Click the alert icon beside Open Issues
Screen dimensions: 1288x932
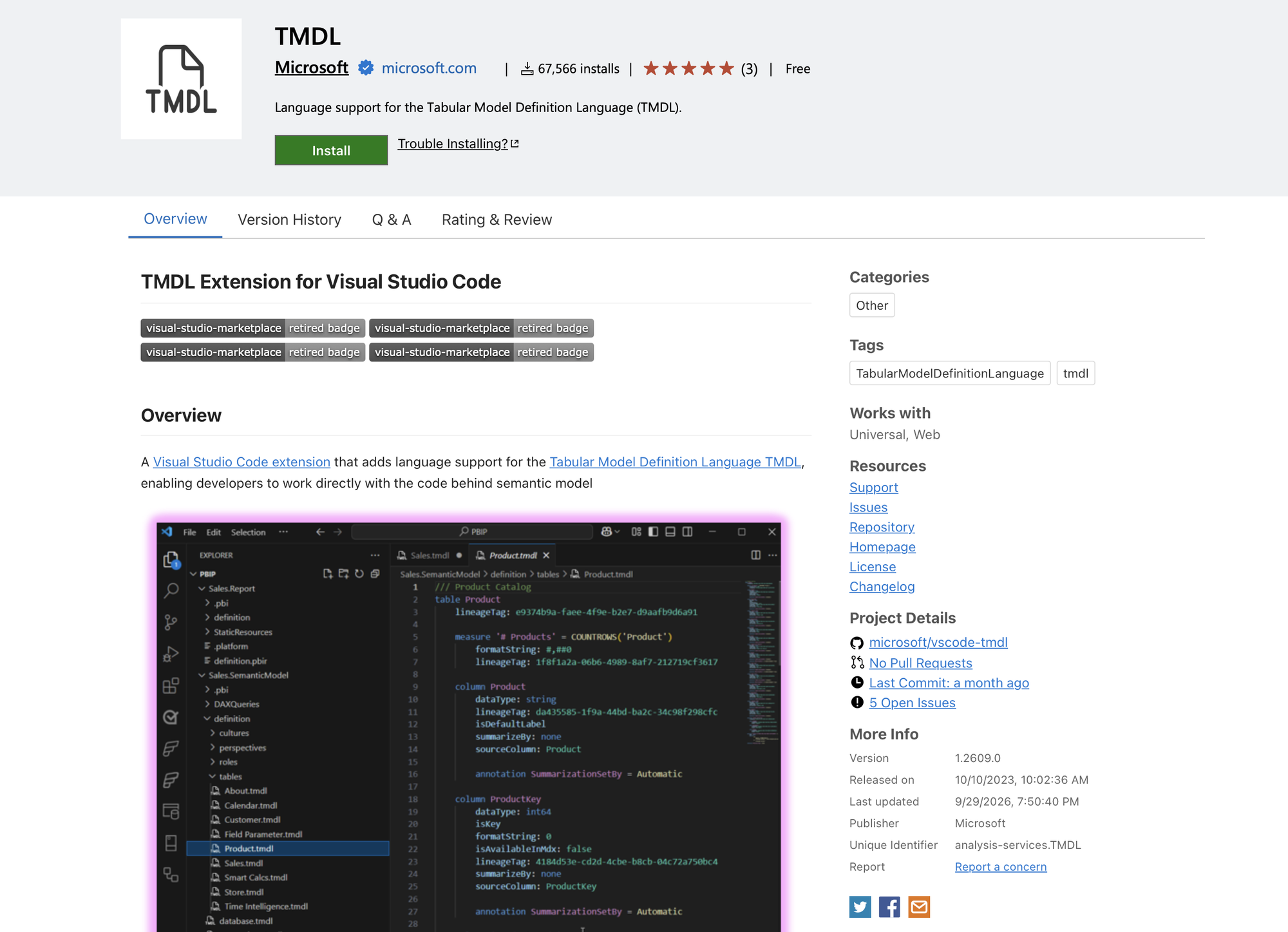[857, 702]
